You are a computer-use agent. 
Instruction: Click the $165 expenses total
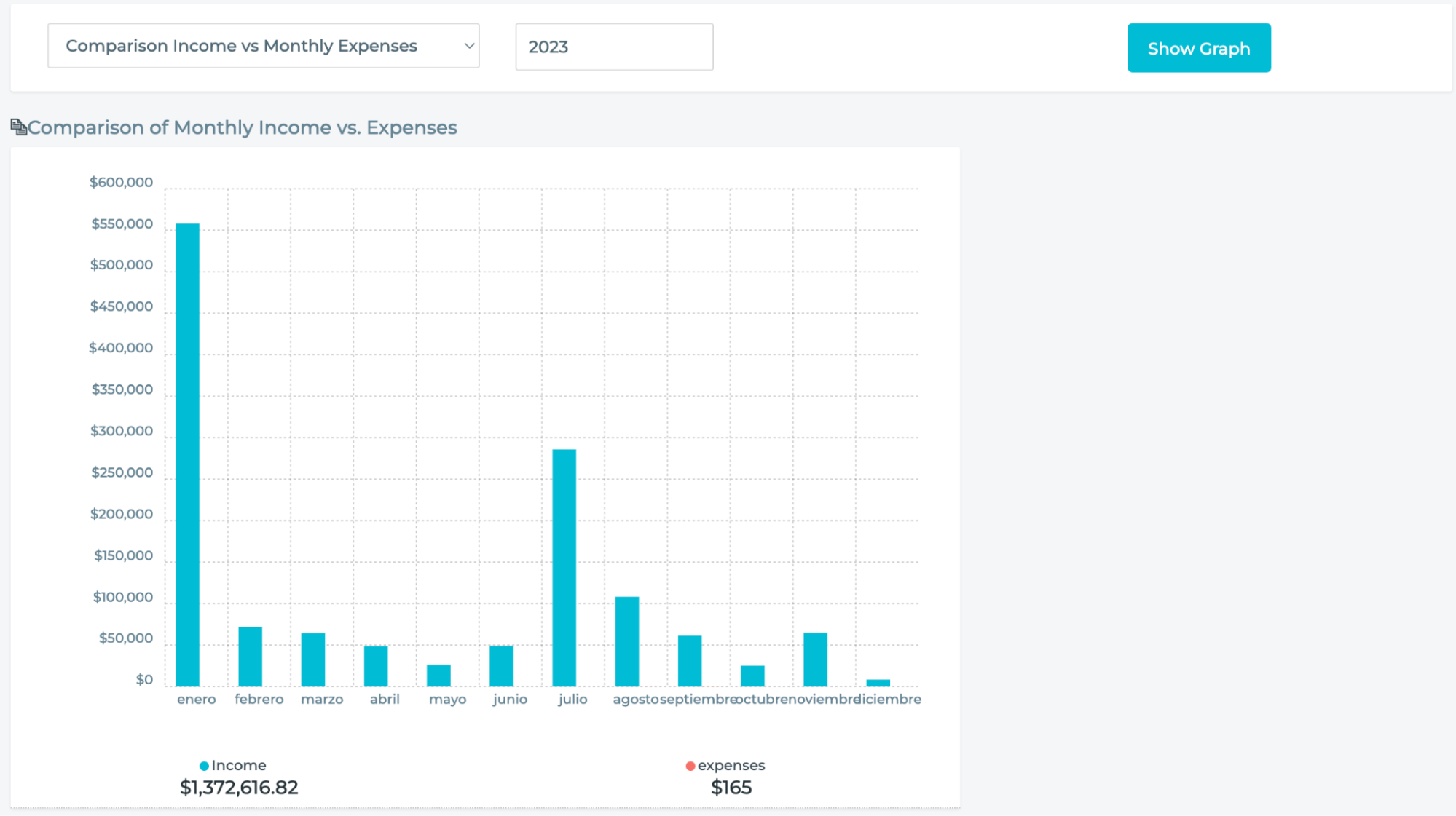tap(731, 788)
